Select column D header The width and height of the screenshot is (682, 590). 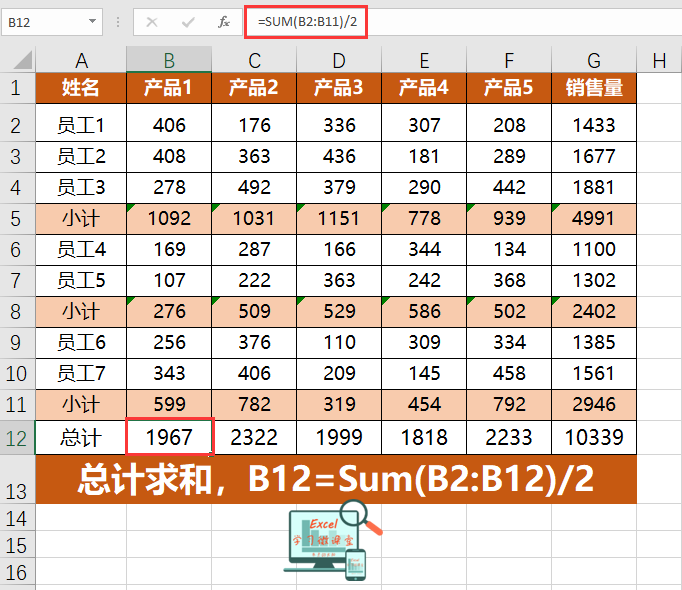pyautogui.click(x=339, y=60)
